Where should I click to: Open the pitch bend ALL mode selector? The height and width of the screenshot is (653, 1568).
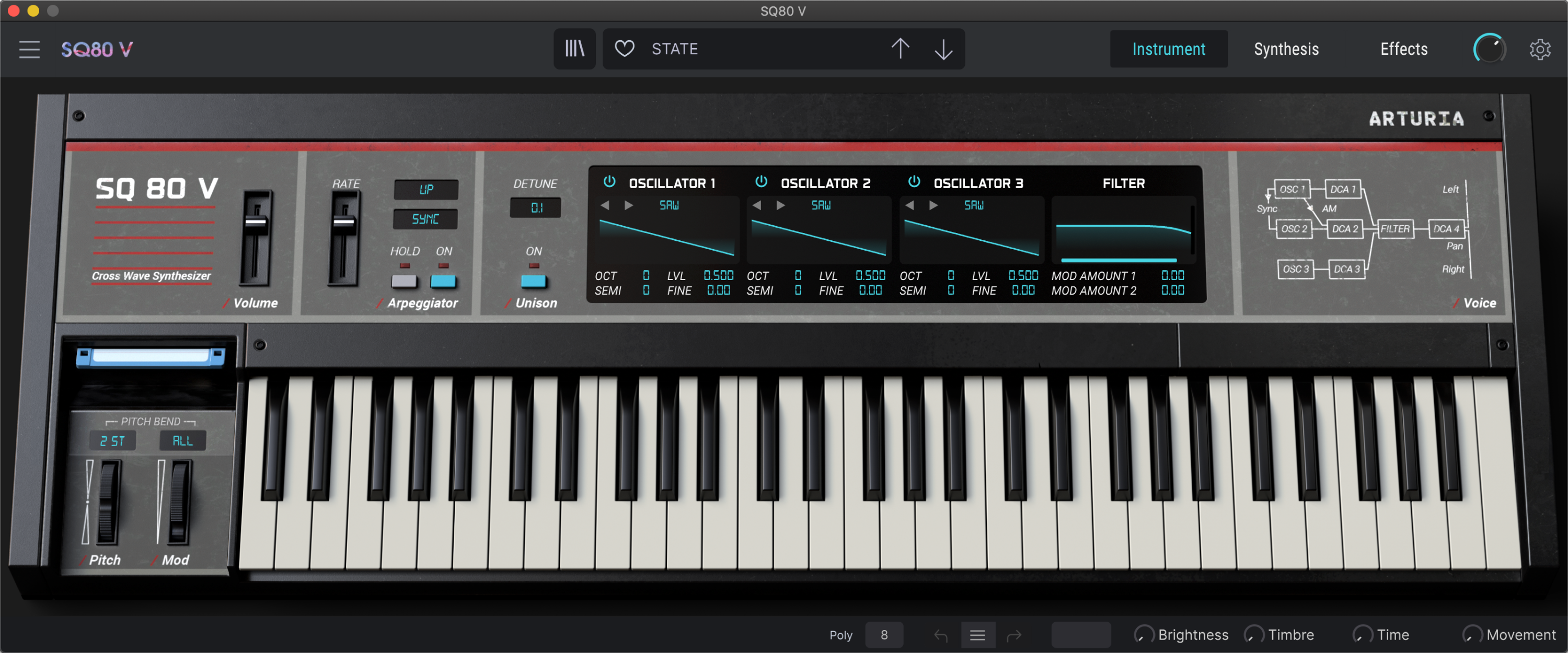coord(182,440)
